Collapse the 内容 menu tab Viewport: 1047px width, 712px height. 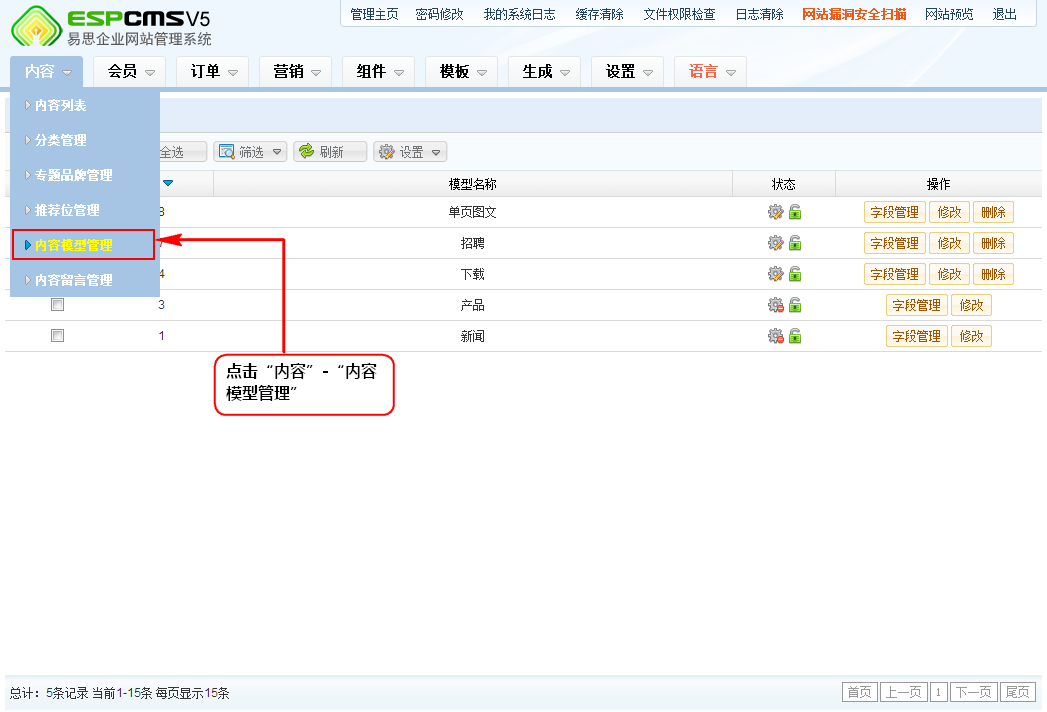click(x=47, y=71)
